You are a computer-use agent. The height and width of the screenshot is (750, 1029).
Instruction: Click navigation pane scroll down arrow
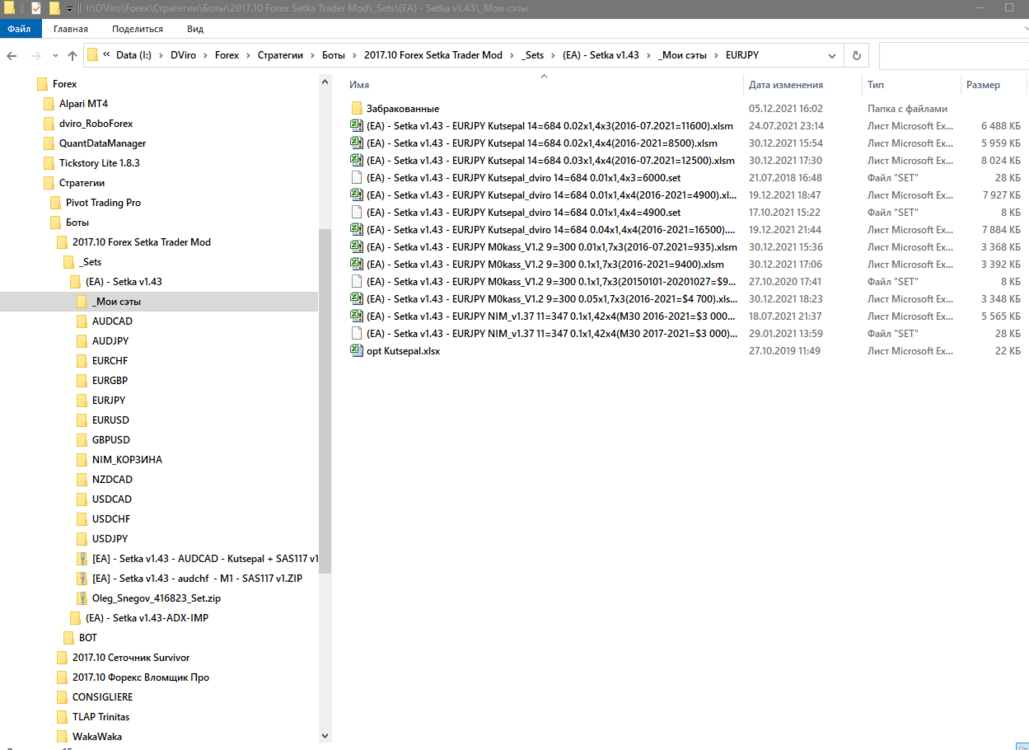[x=325, y=736]
